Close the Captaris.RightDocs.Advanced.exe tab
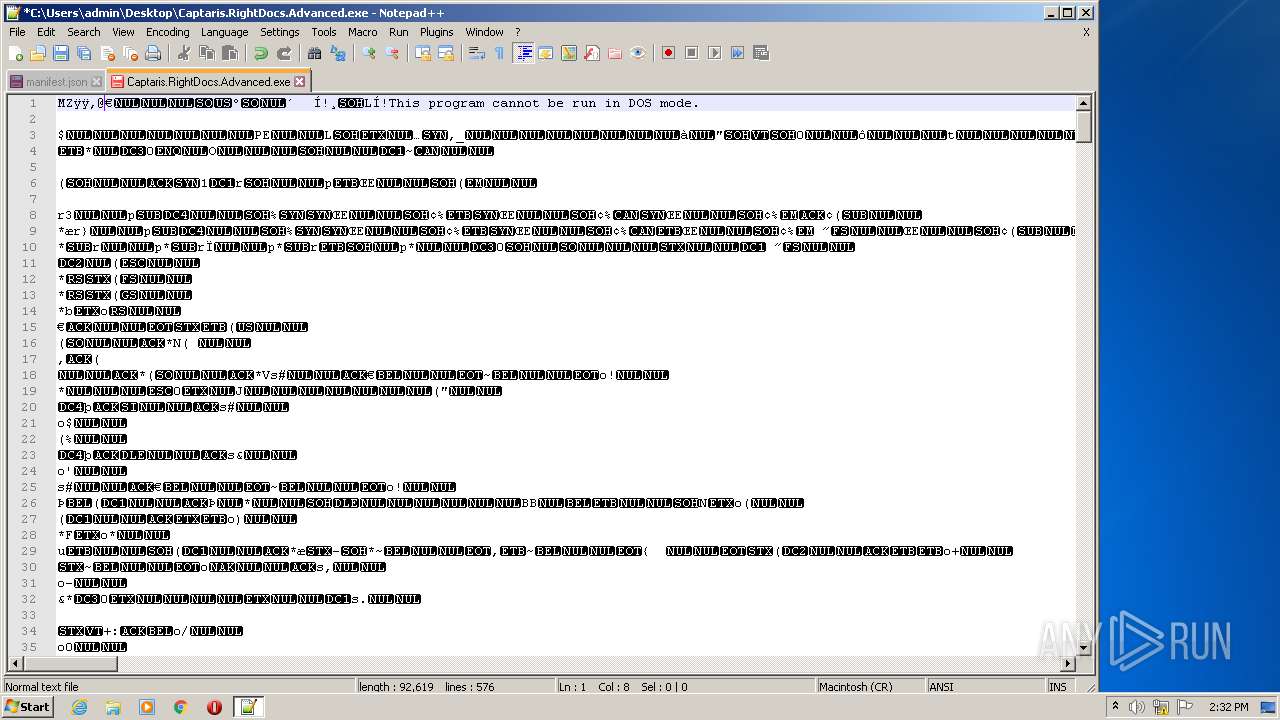Viewport: 1280px width, 720px height. click(x=299, y=81)
